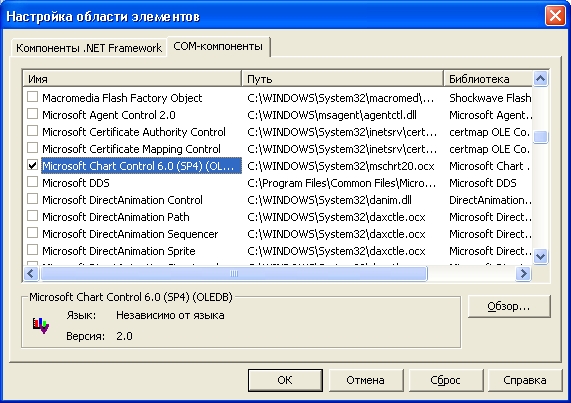Select the Microsoft Certificate Authority Control name
The image size is (571, 403).
[x=134, y=132]
